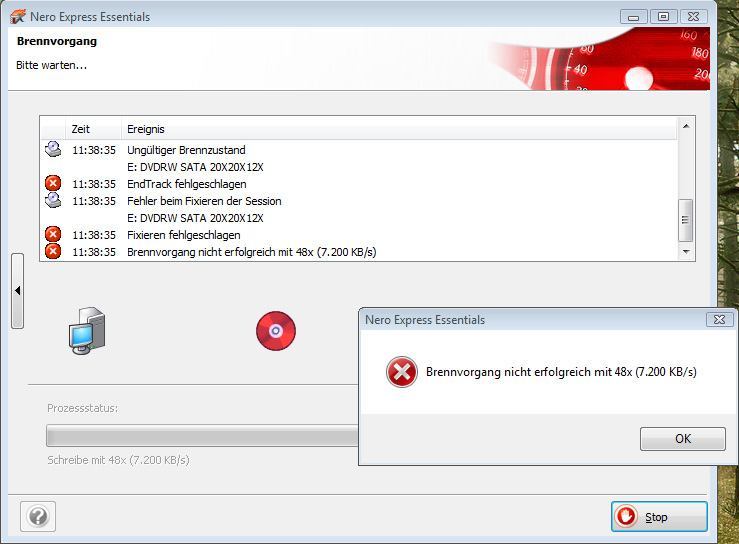The image size is (739, 544).
Task: Minimize the Nero Express Essentials window
Action: (x=633, y=17)
